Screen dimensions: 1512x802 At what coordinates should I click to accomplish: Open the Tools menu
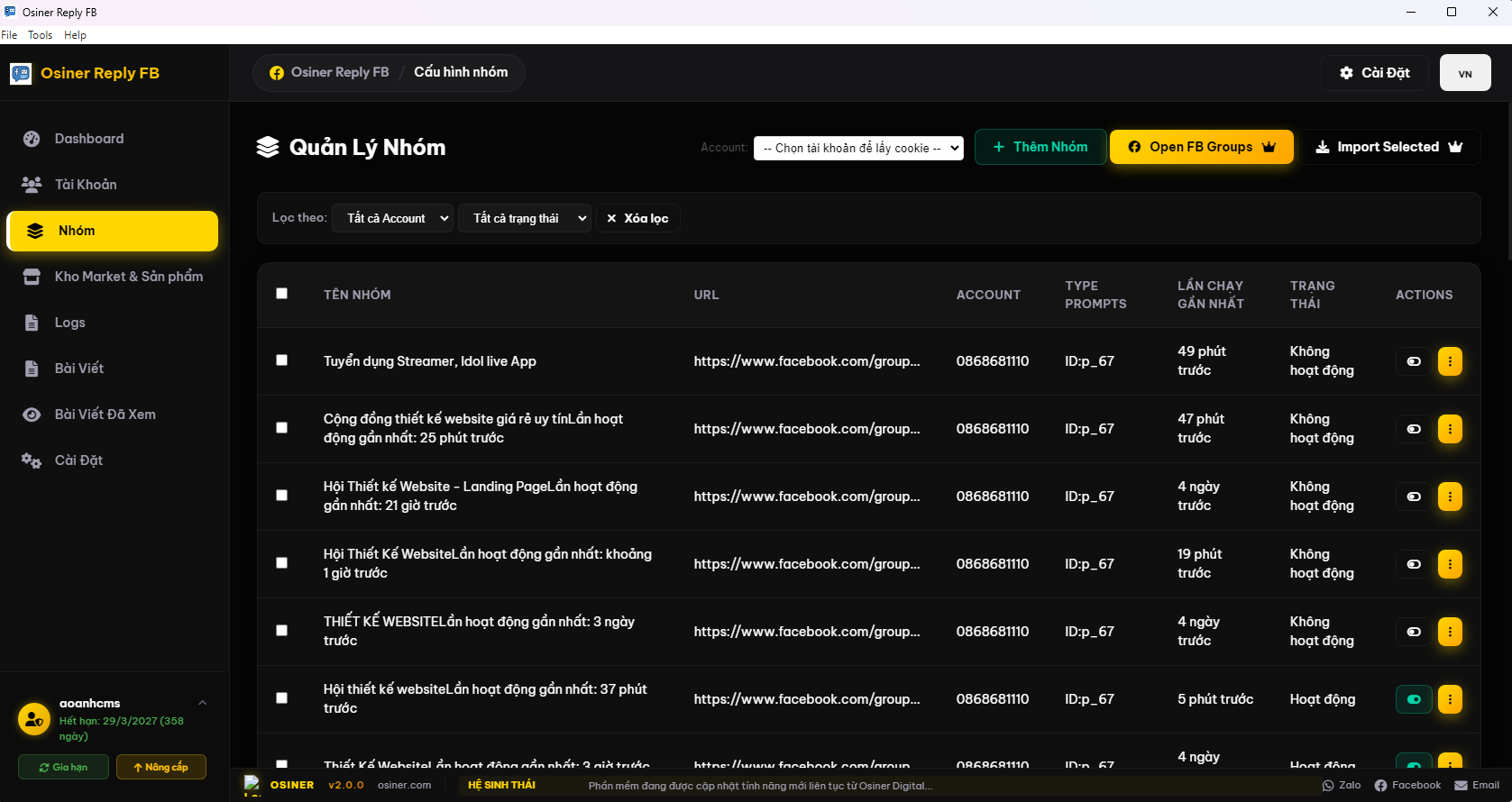pyautogui.click(x=40, y=35)
